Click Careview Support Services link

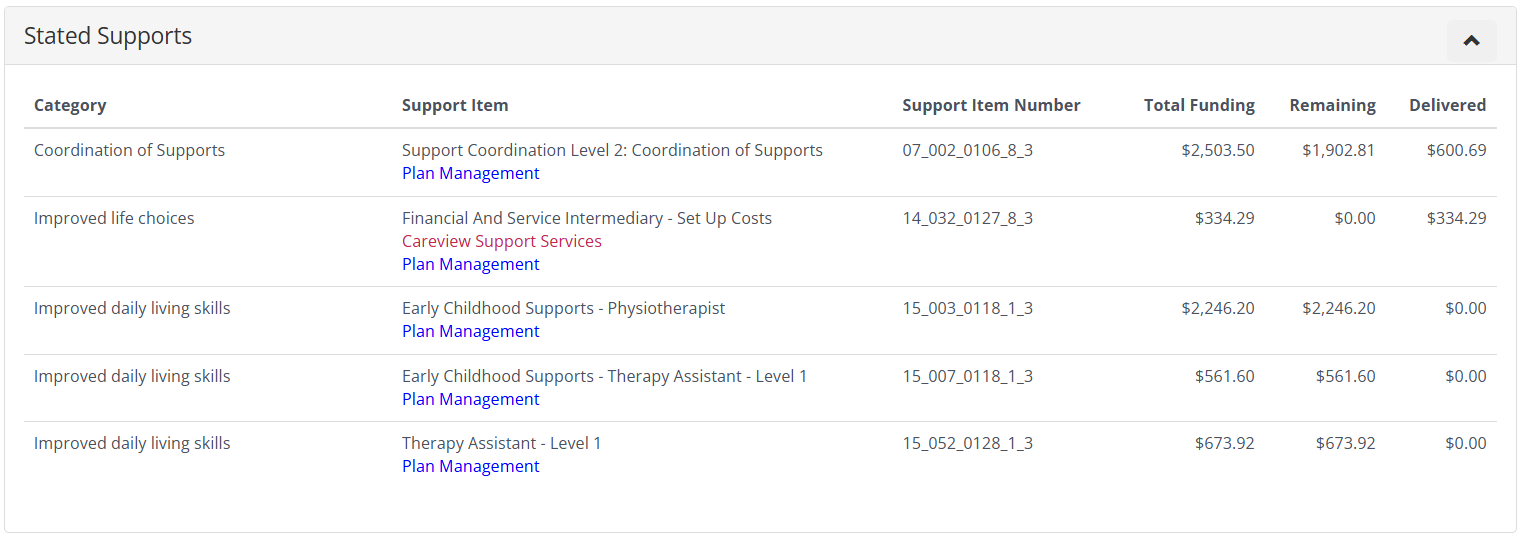point(501,241)
